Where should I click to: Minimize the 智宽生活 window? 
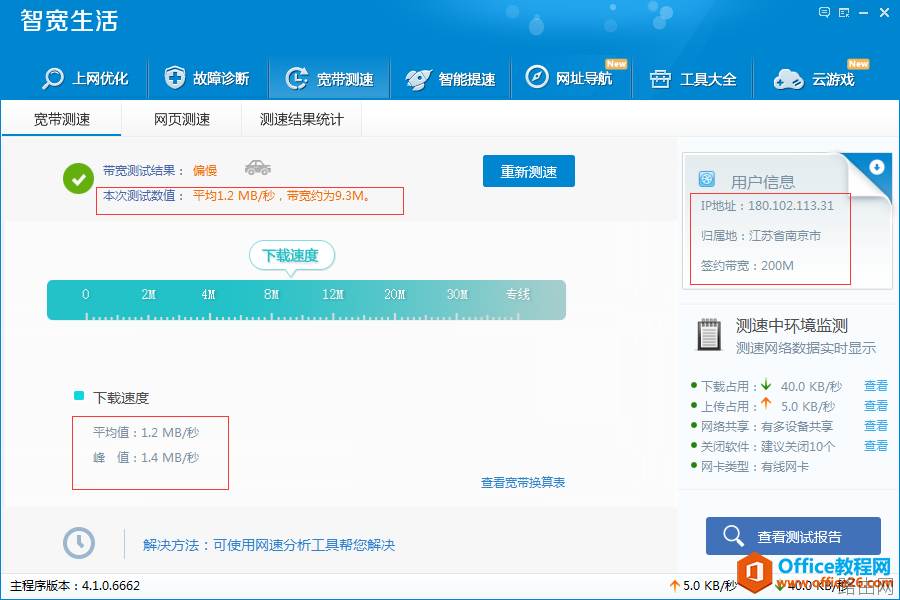(x=863, y=13)
